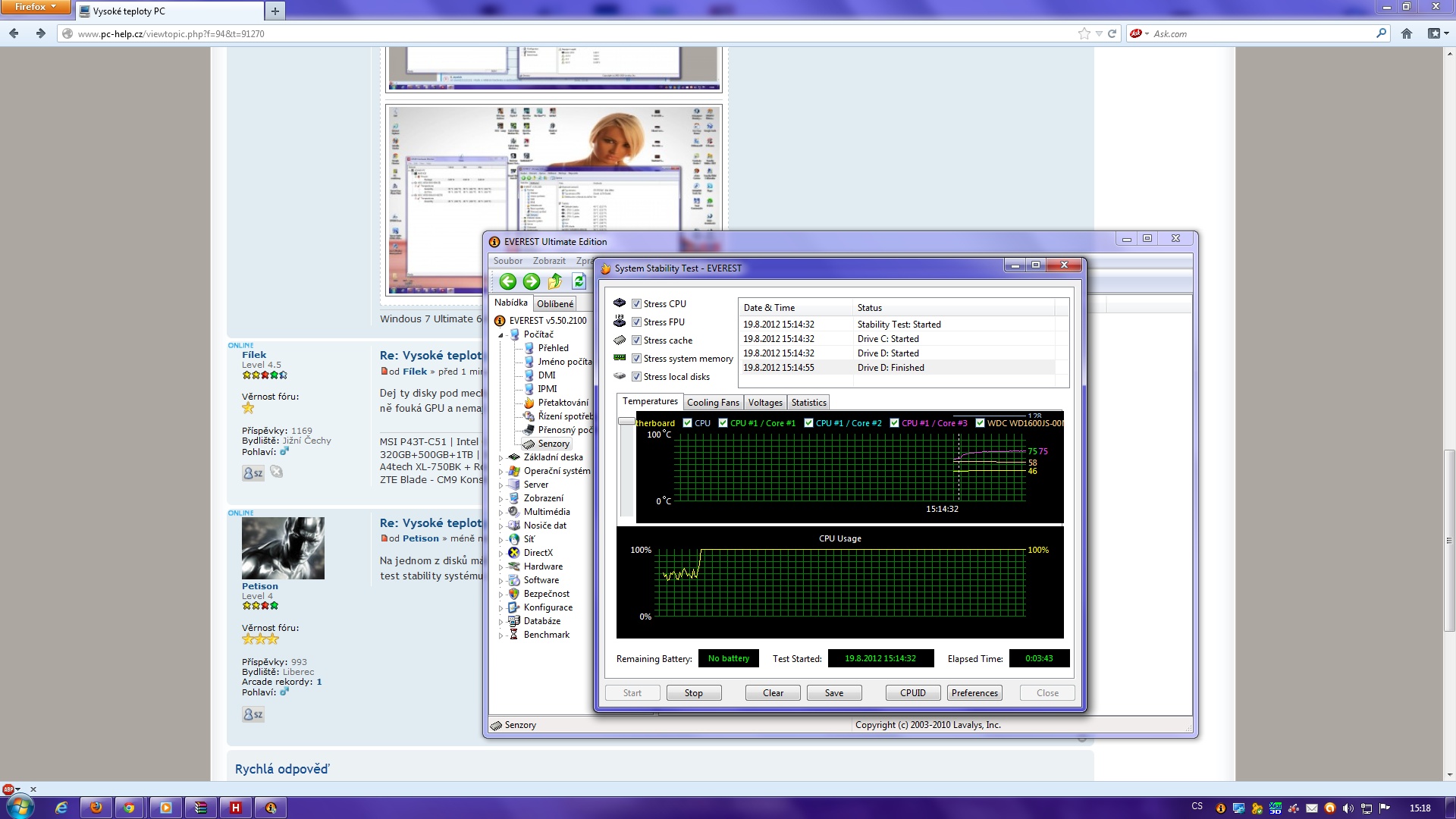Click the green back arrow in EVEREST toolbar
1456x819 pixels.
point(507,282)
